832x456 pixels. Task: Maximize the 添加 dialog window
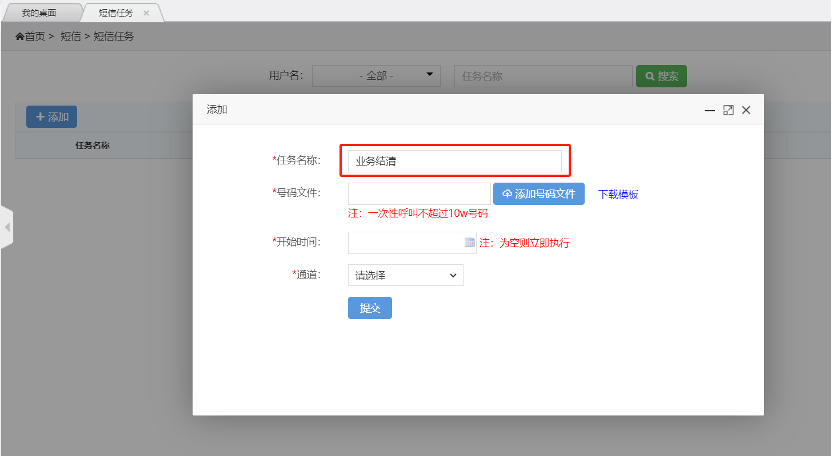click(x=728, y=110)
